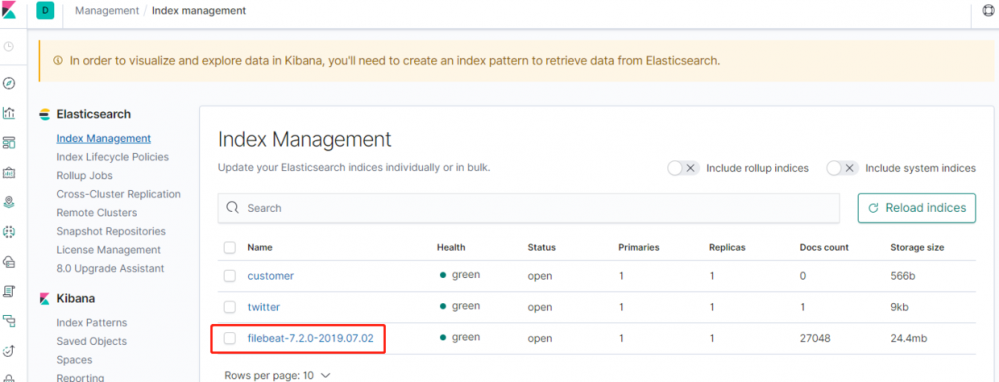Open the Recently viewed clock icon
This screenshot has height=382, width=999.
click(9, 46)
